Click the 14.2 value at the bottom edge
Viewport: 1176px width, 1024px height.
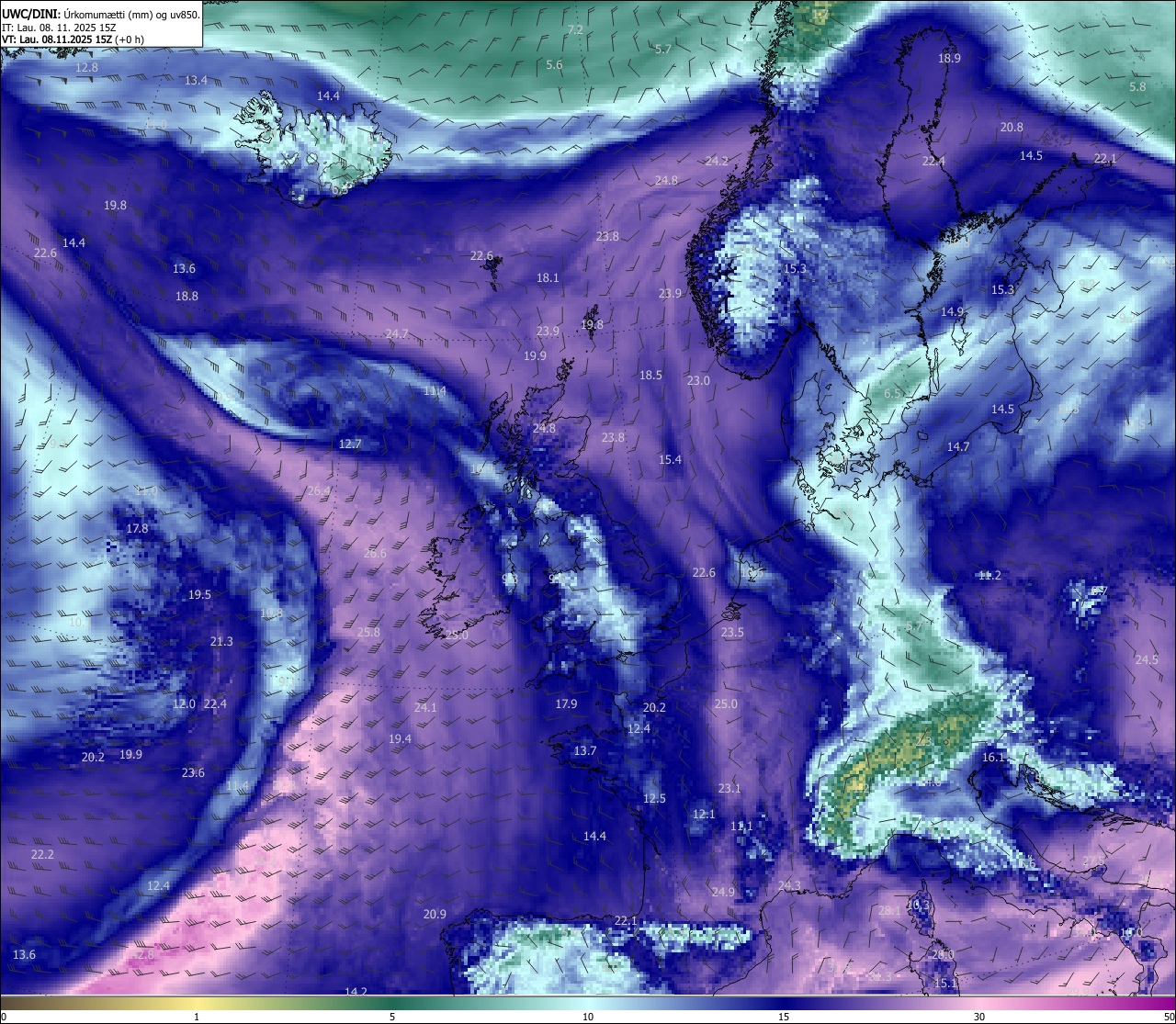[x=356, y=992]
